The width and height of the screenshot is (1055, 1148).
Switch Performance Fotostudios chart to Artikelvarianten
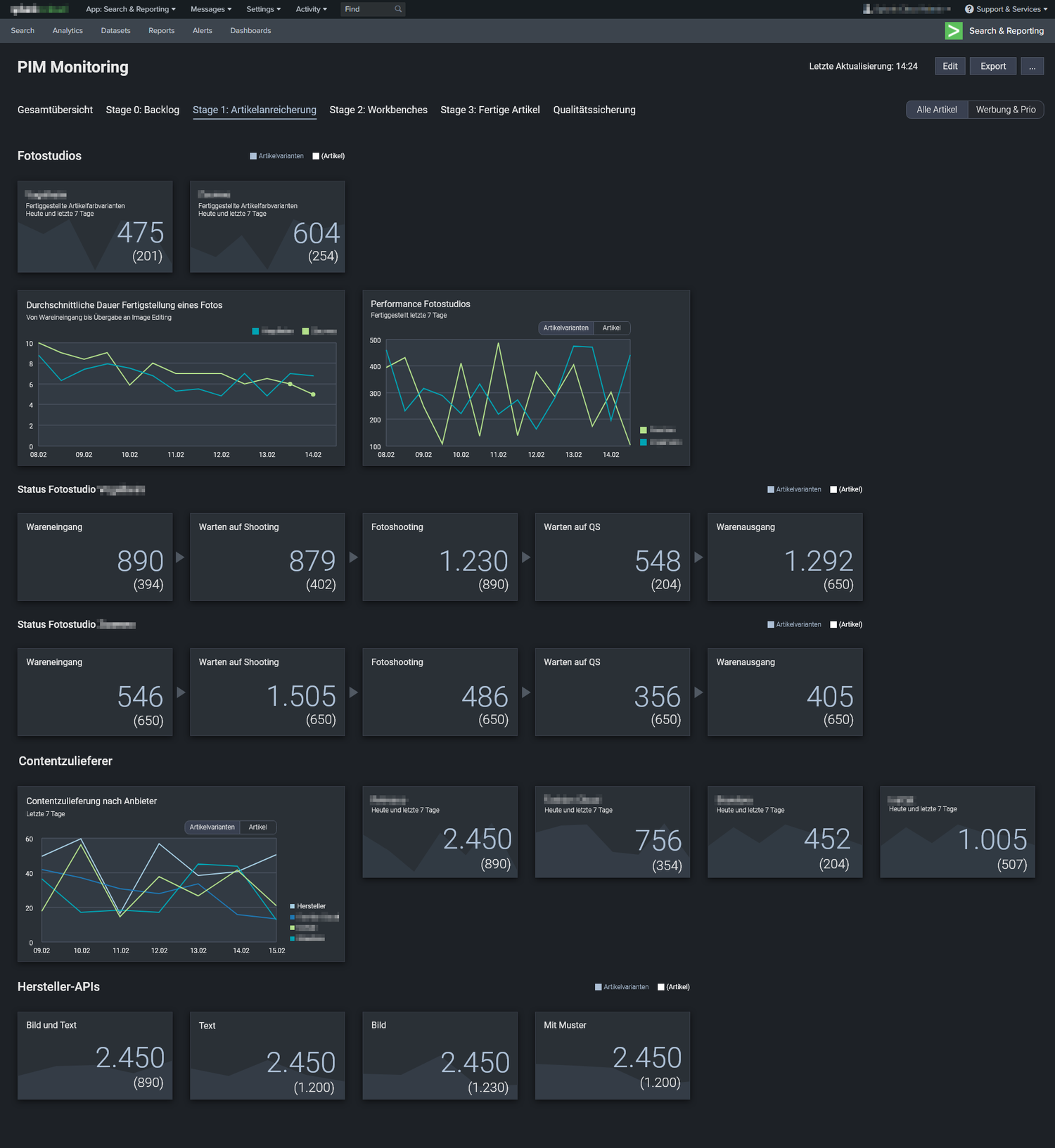point(565,328)
